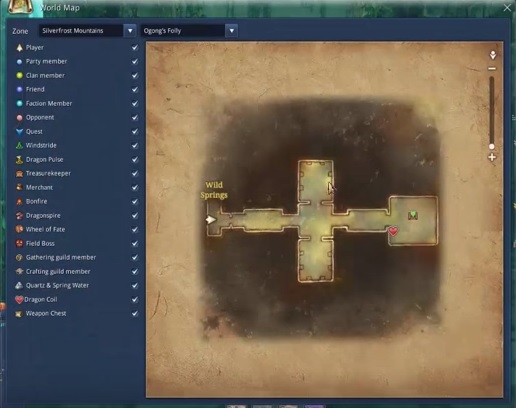
Task: Click the Bonfire legend icon
Action: (19, 201)
